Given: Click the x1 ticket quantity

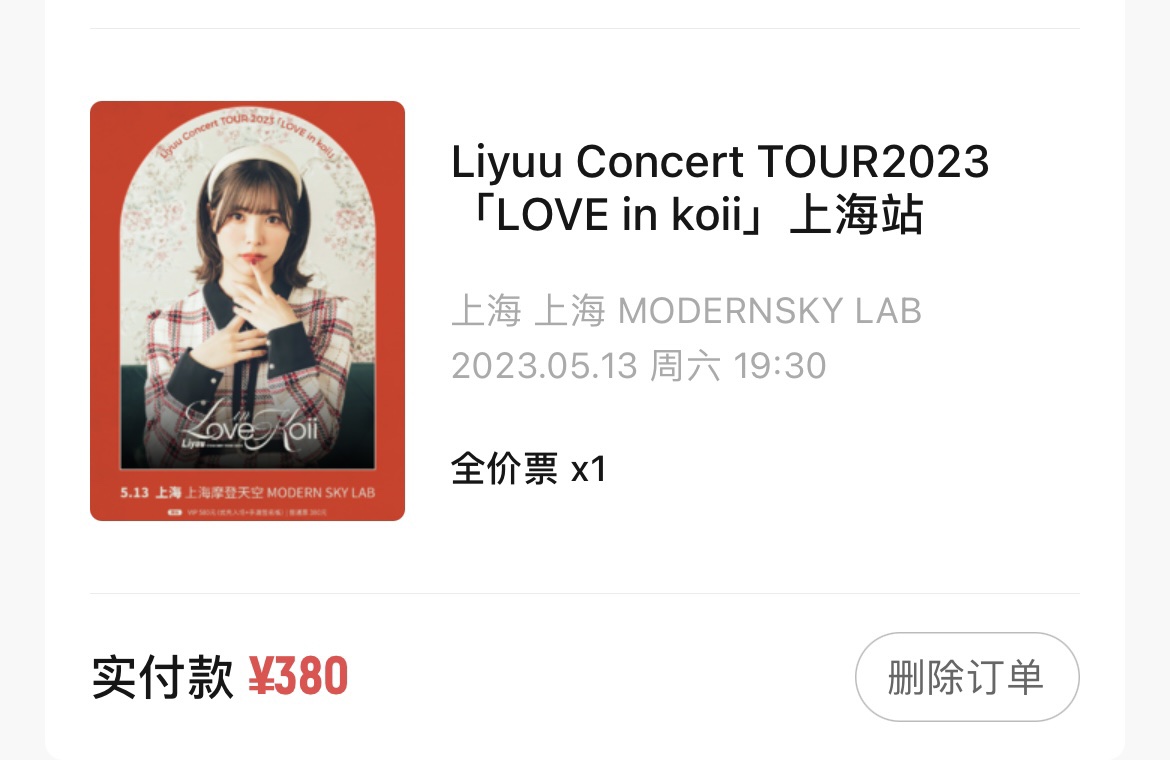Looking at the screenshot, I should 588,470.
